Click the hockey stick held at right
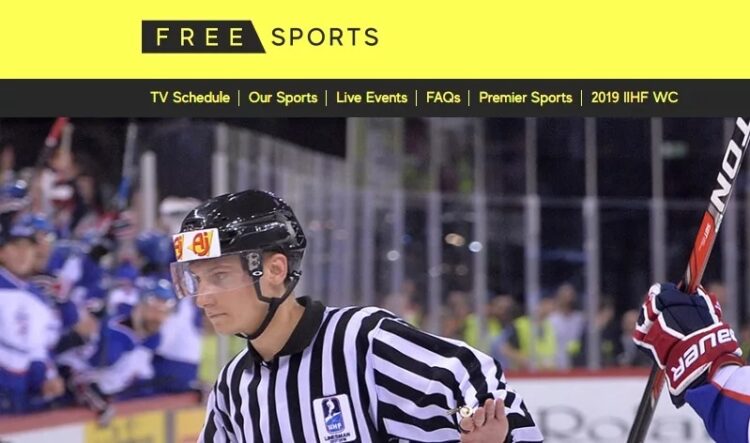The width and height of the screenshot is (750, 443). tap(694, 268)
